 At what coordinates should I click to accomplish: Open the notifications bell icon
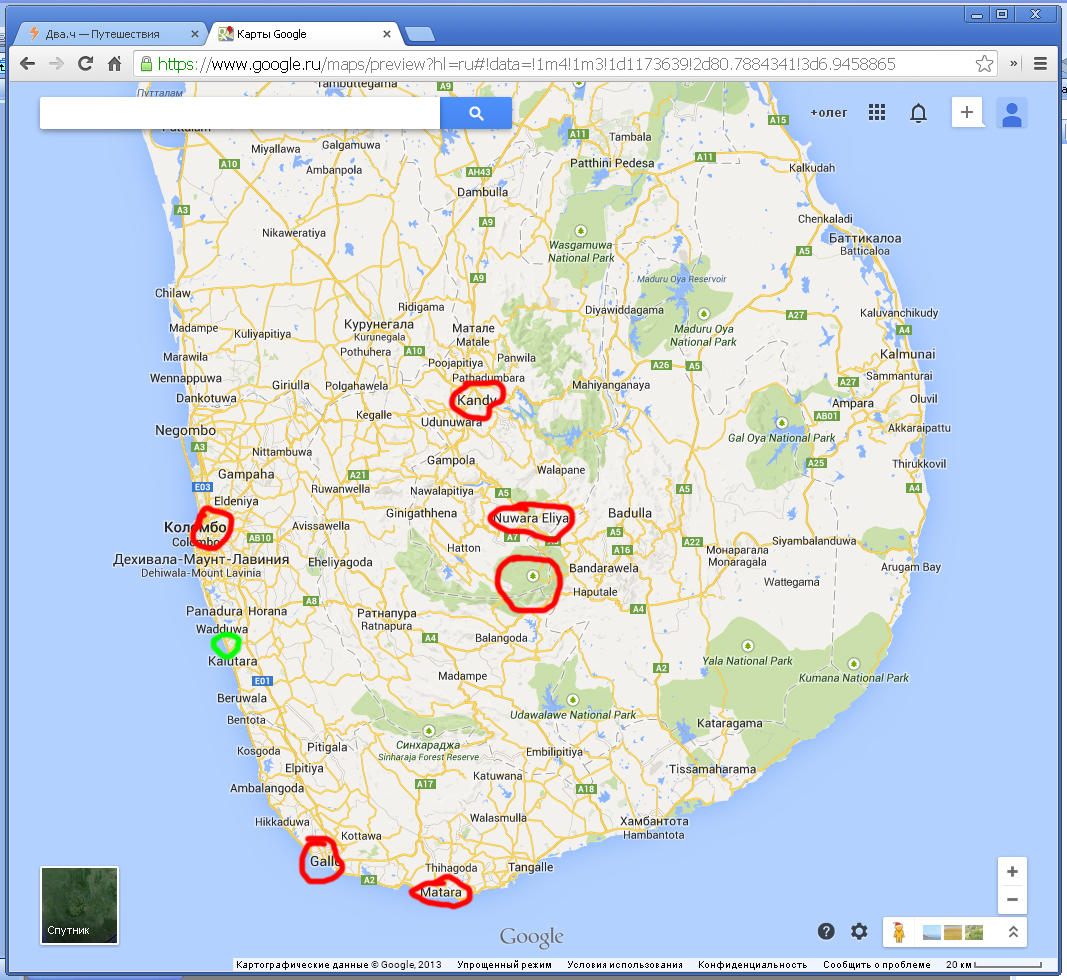click(919, 113)
